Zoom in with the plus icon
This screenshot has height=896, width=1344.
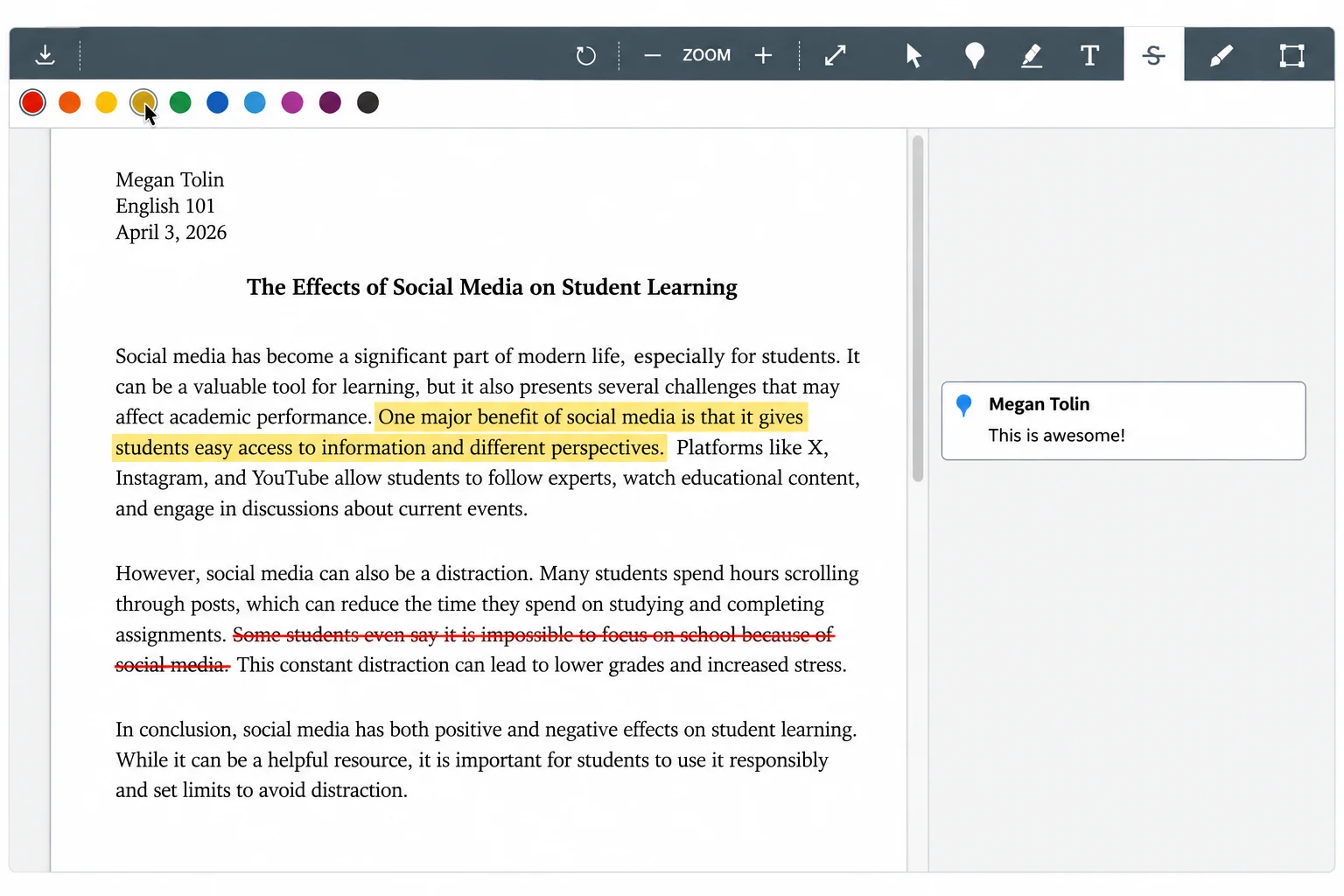click(x=763, y=55)
